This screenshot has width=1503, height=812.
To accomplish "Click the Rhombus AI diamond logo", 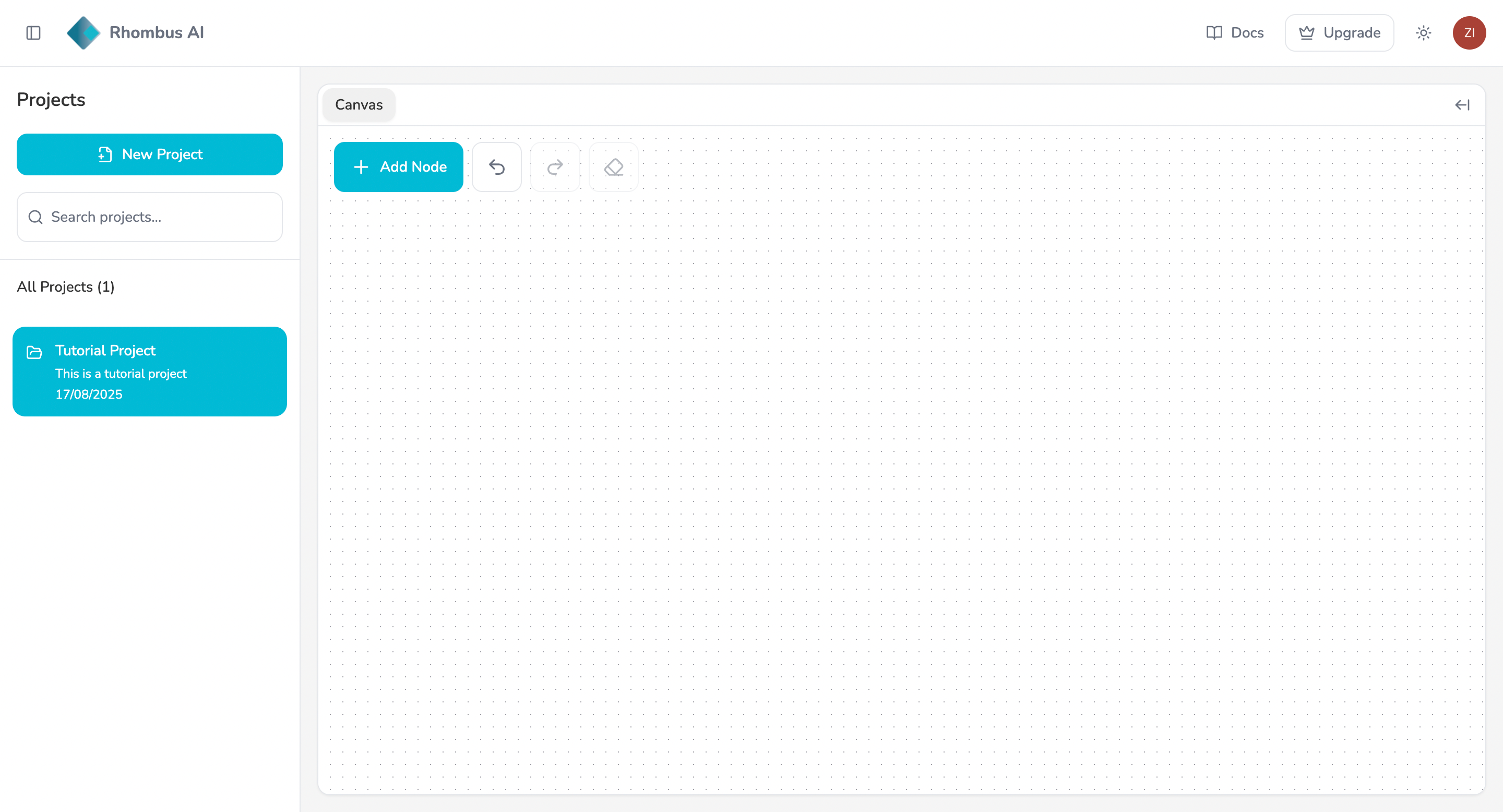I will [x=83, y=33].
